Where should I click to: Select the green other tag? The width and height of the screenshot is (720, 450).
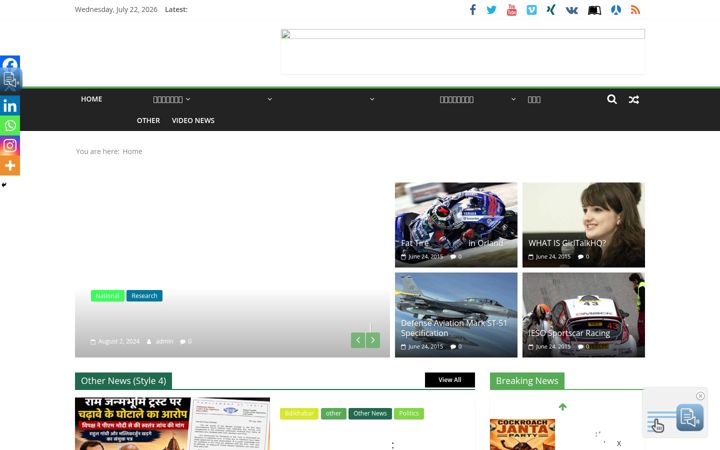coord(333,413)
